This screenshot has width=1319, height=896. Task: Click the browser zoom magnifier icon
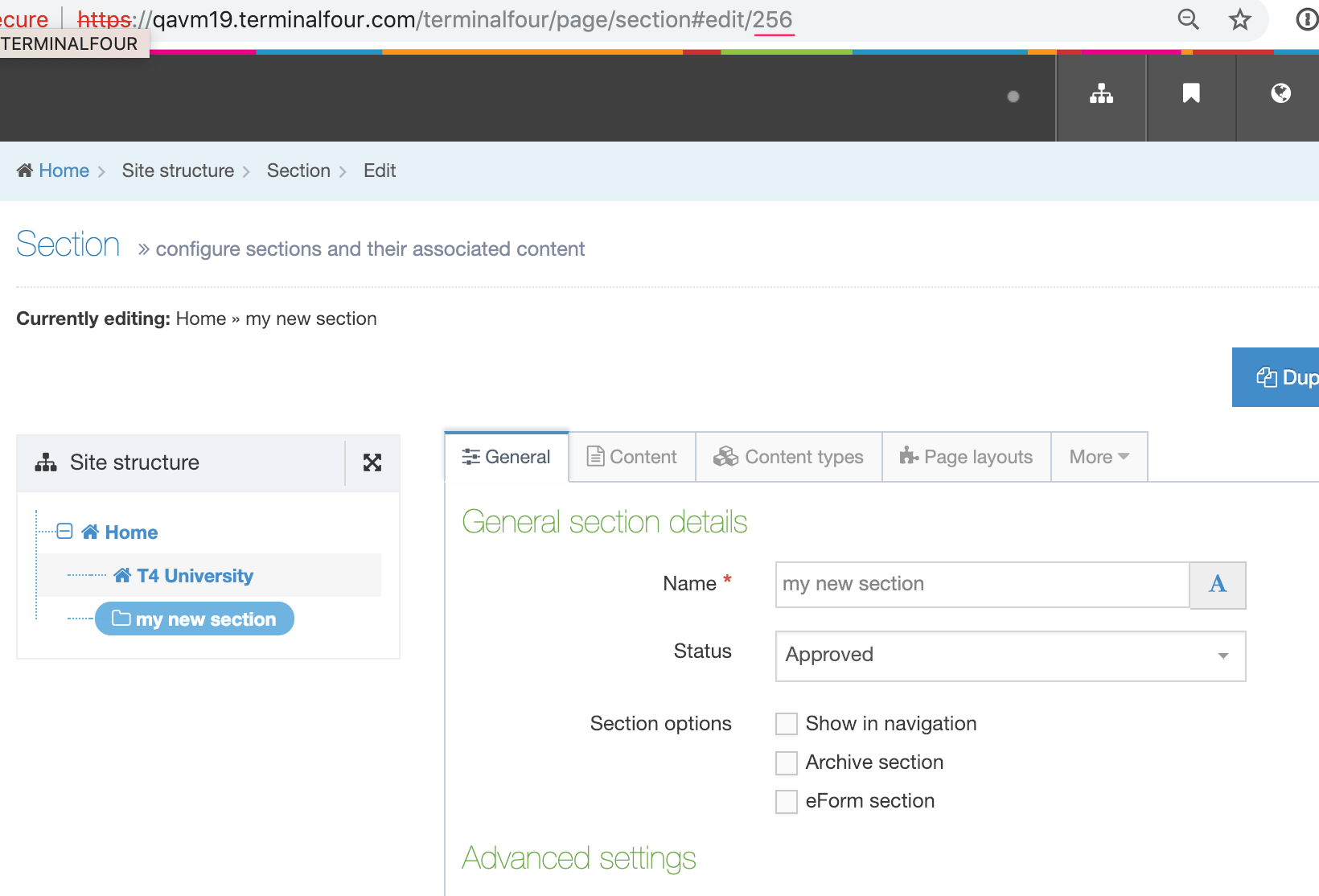1188,19
